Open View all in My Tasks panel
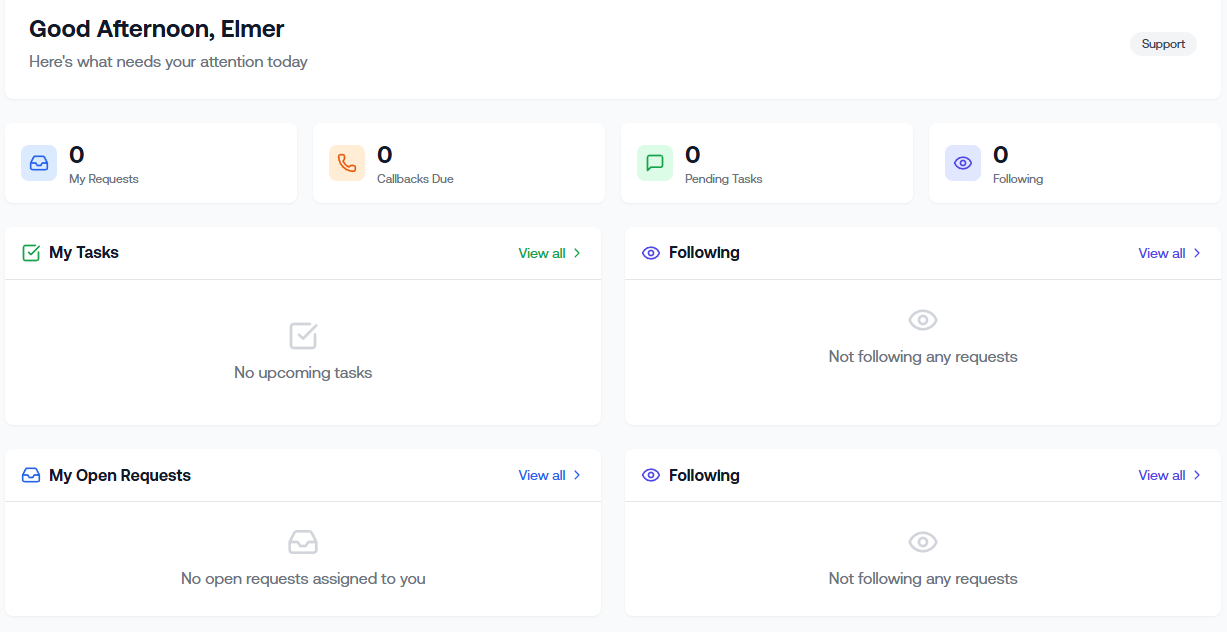Image resolution: width=1227 pixels, height=632 pixels. pyautogui.click(x=542, y=253)
